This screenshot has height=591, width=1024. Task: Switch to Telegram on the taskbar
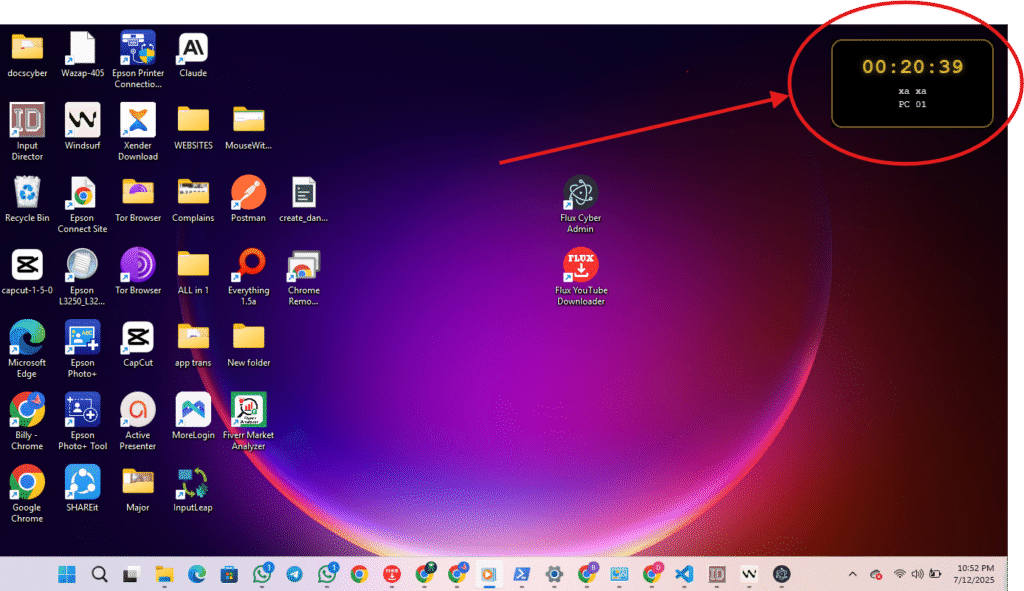click(295, 575)
